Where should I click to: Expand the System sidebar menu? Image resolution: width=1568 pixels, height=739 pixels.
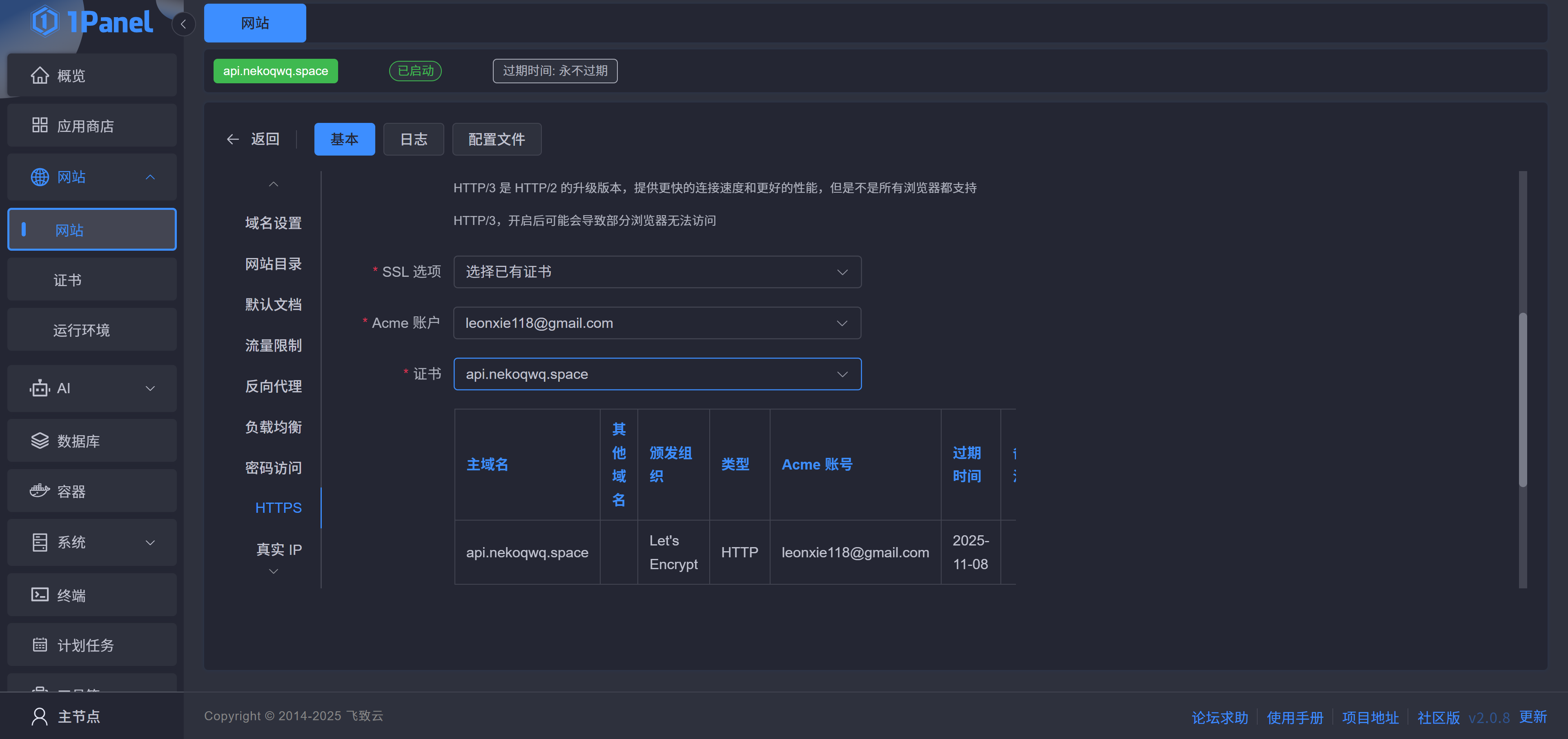point(150,542)
